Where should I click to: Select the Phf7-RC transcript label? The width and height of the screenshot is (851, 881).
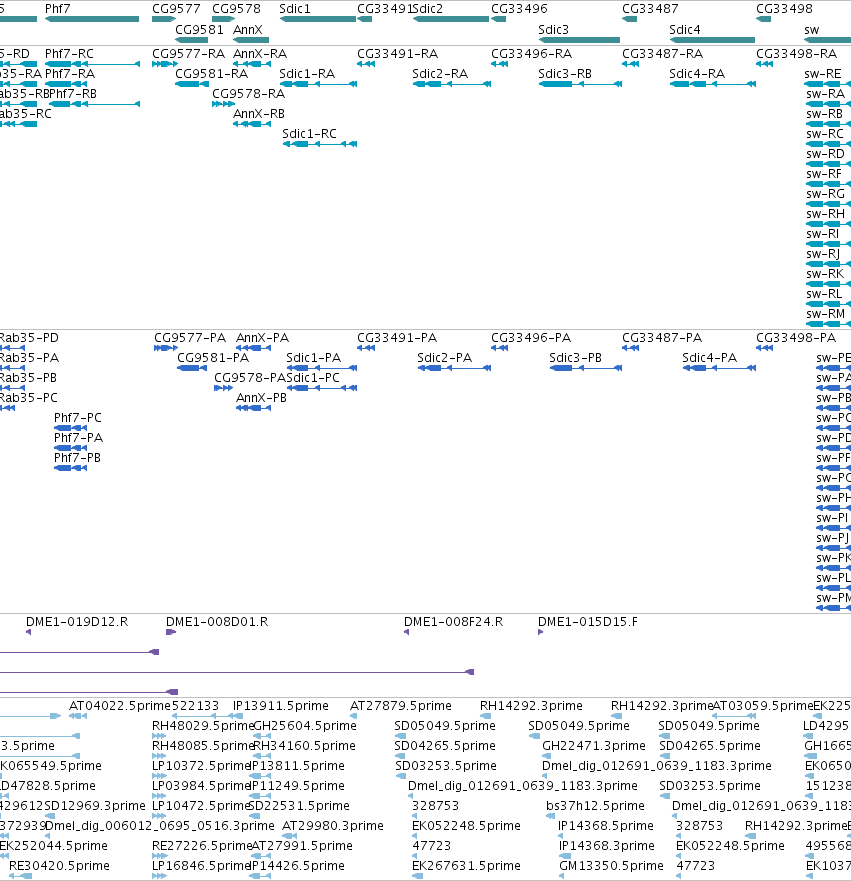tap(69, 54)
